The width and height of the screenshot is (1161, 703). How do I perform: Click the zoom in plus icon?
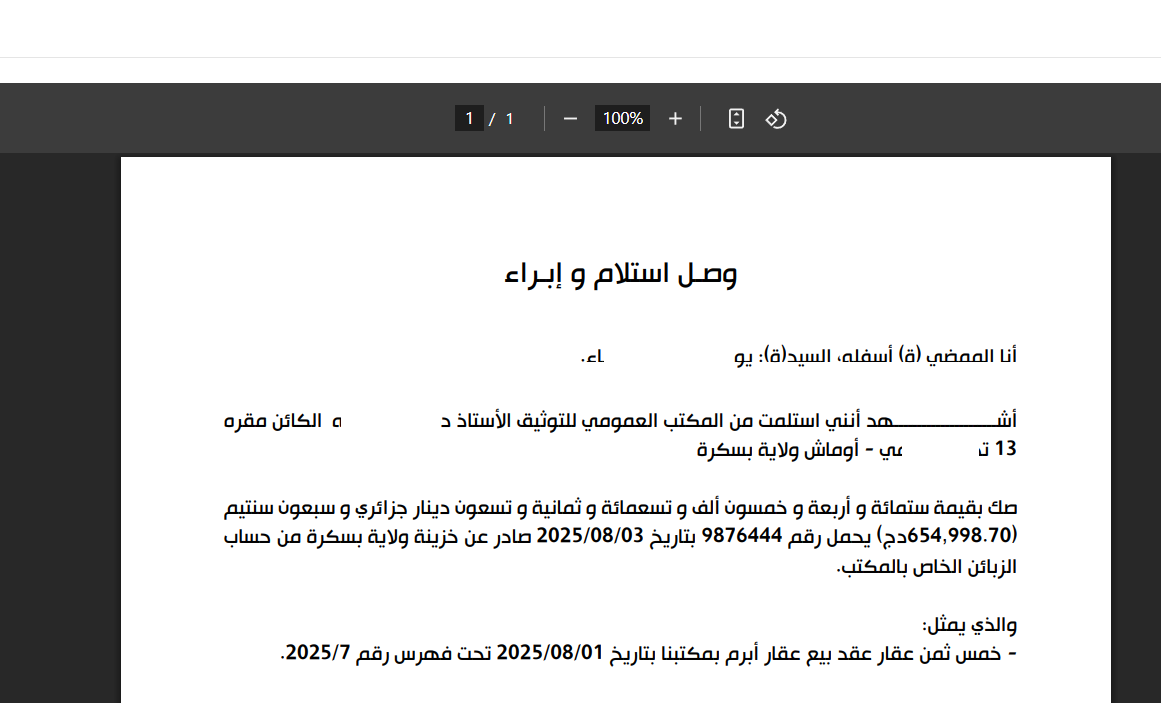click(x=675, y=119)
